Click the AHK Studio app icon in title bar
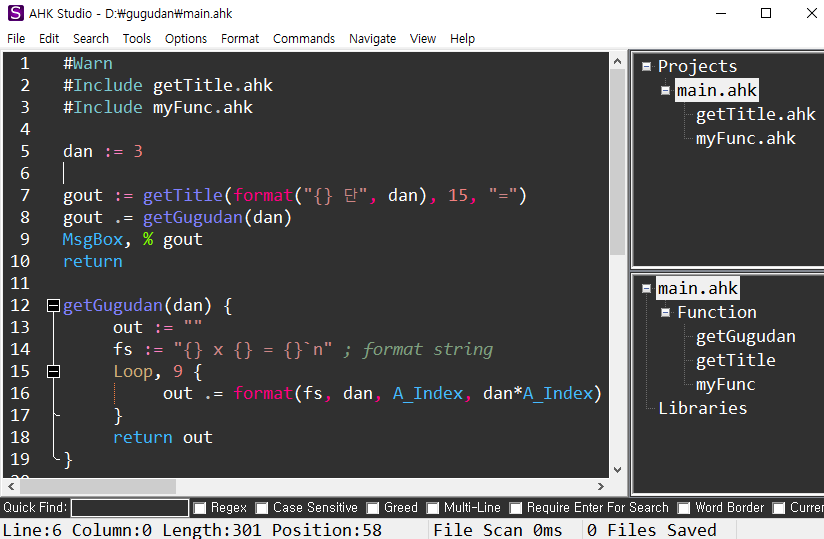Image resolution: width=824 pixels, height=539 pixels. point(14,13)
